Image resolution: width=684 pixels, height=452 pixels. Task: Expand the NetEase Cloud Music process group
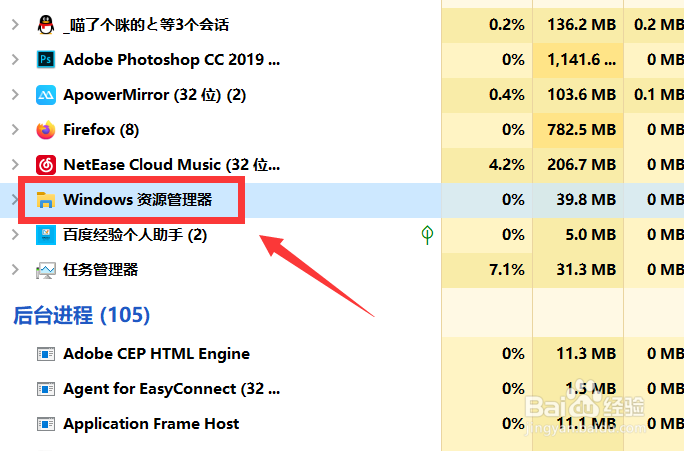[14, 165]
